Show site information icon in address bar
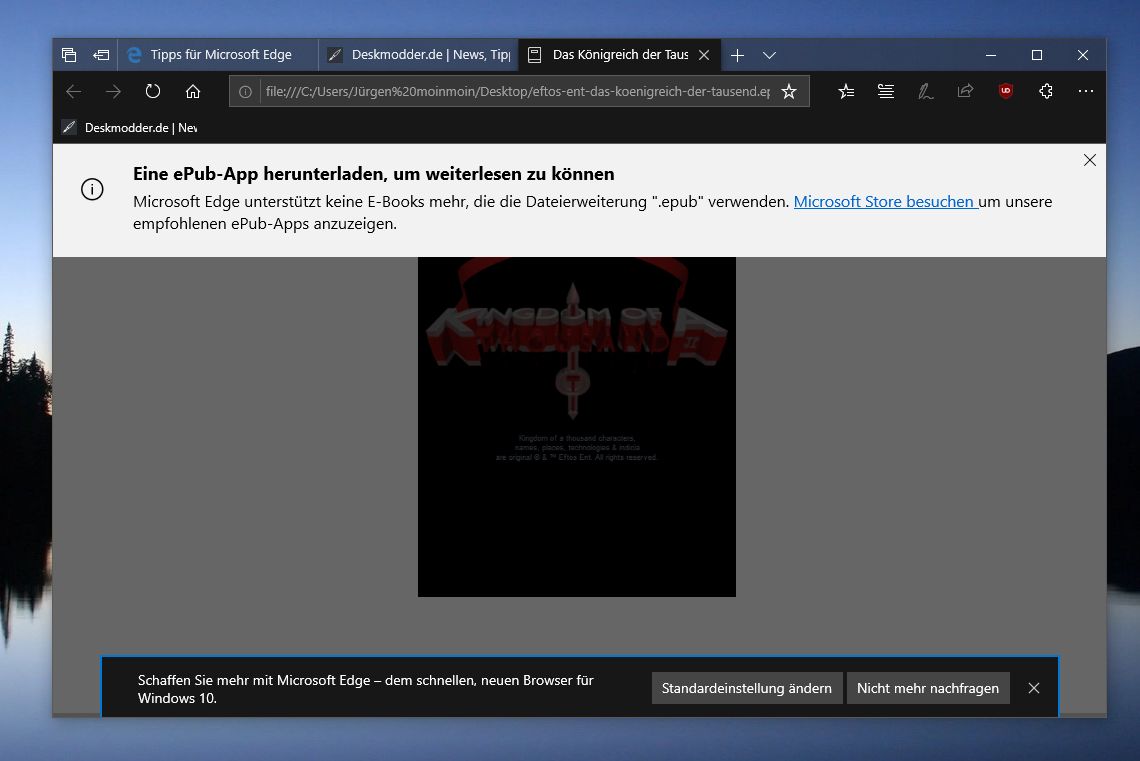The height and width of the screenshot is (761, 1140). coord(246,92)
